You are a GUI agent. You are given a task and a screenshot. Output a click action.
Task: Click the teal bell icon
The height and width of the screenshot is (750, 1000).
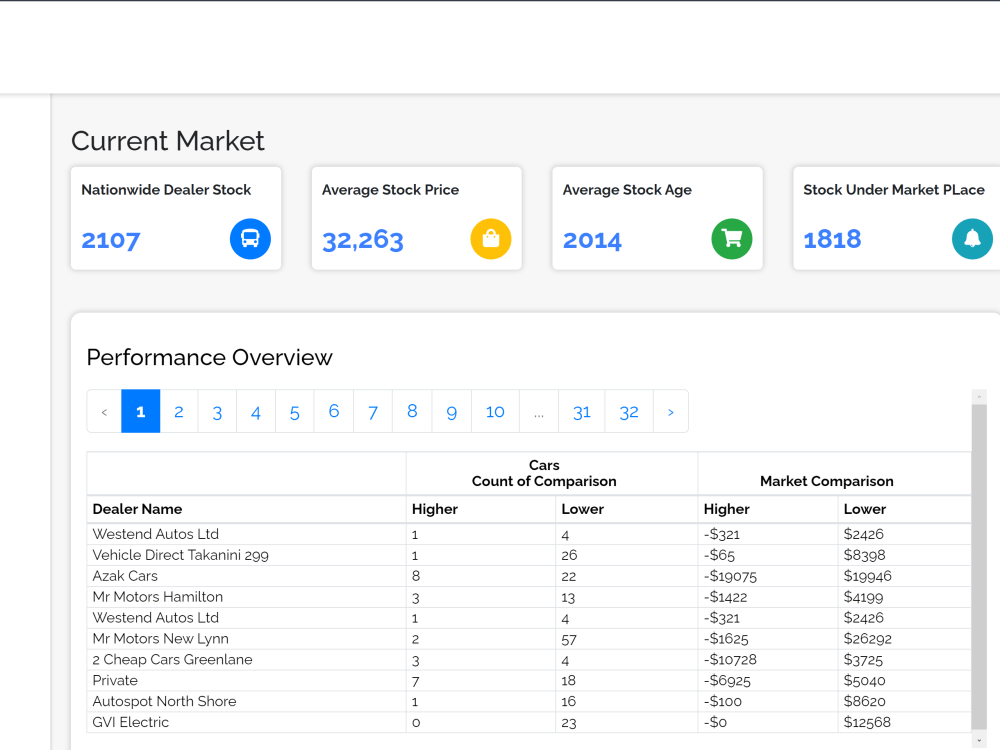click(x=972, y=239)
